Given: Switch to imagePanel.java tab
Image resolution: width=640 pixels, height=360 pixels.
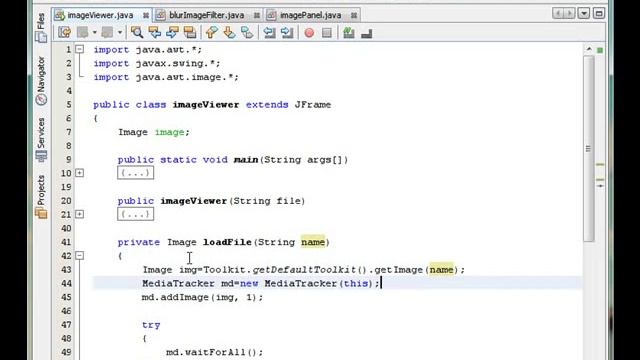Looking at the screenshot, I should pos(310,15).
